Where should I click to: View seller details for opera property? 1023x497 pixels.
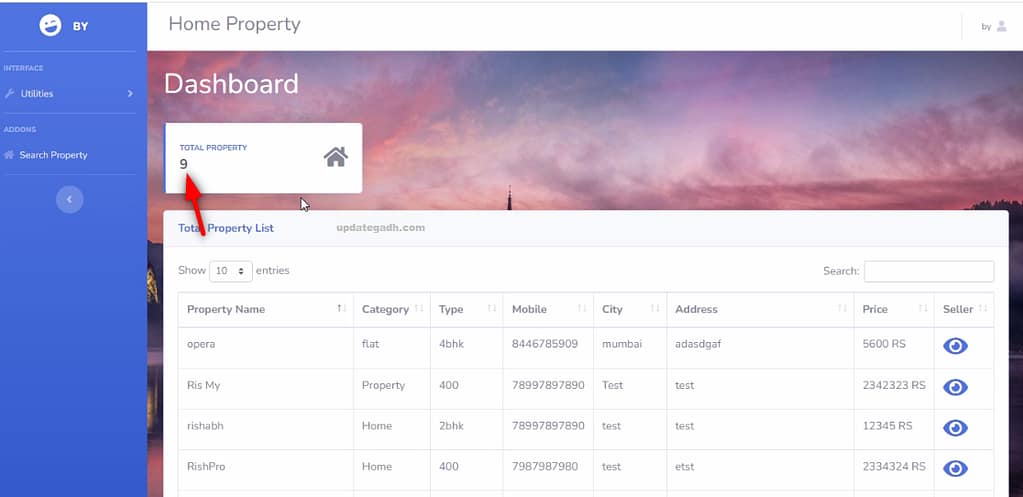(955, 346)
